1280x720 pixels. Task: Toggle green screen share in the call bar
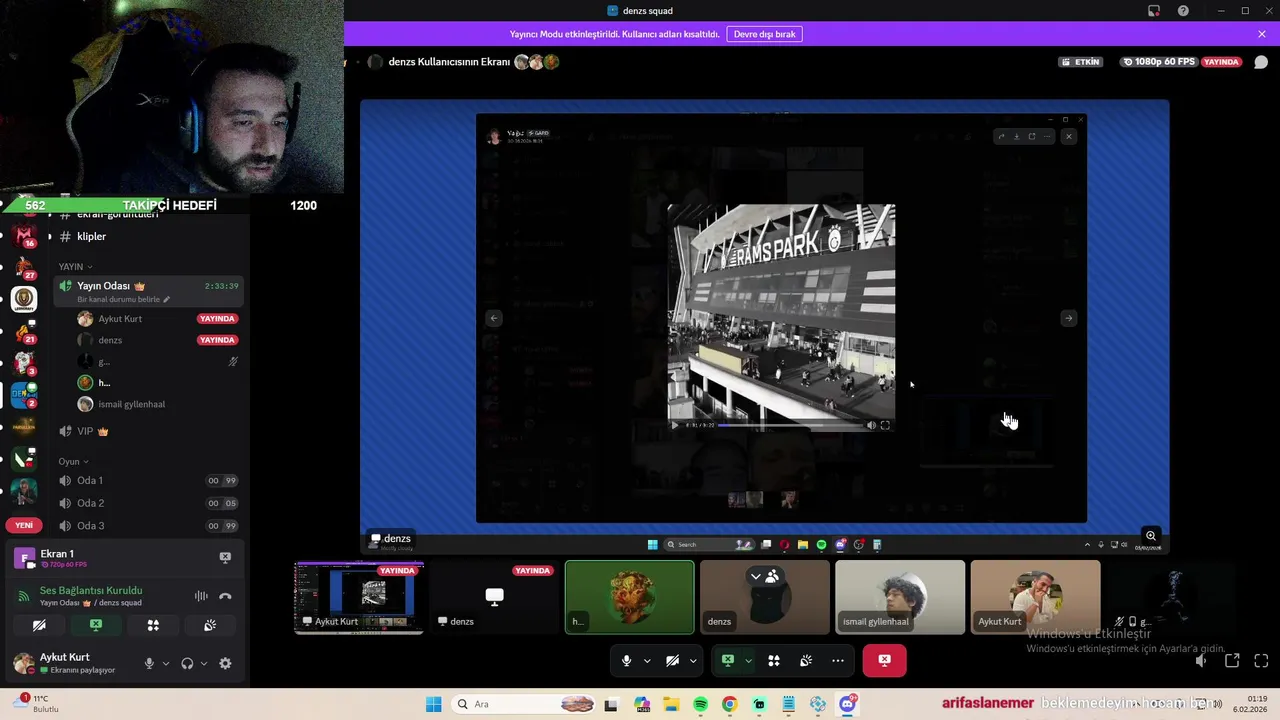click(x=728, y=661)
